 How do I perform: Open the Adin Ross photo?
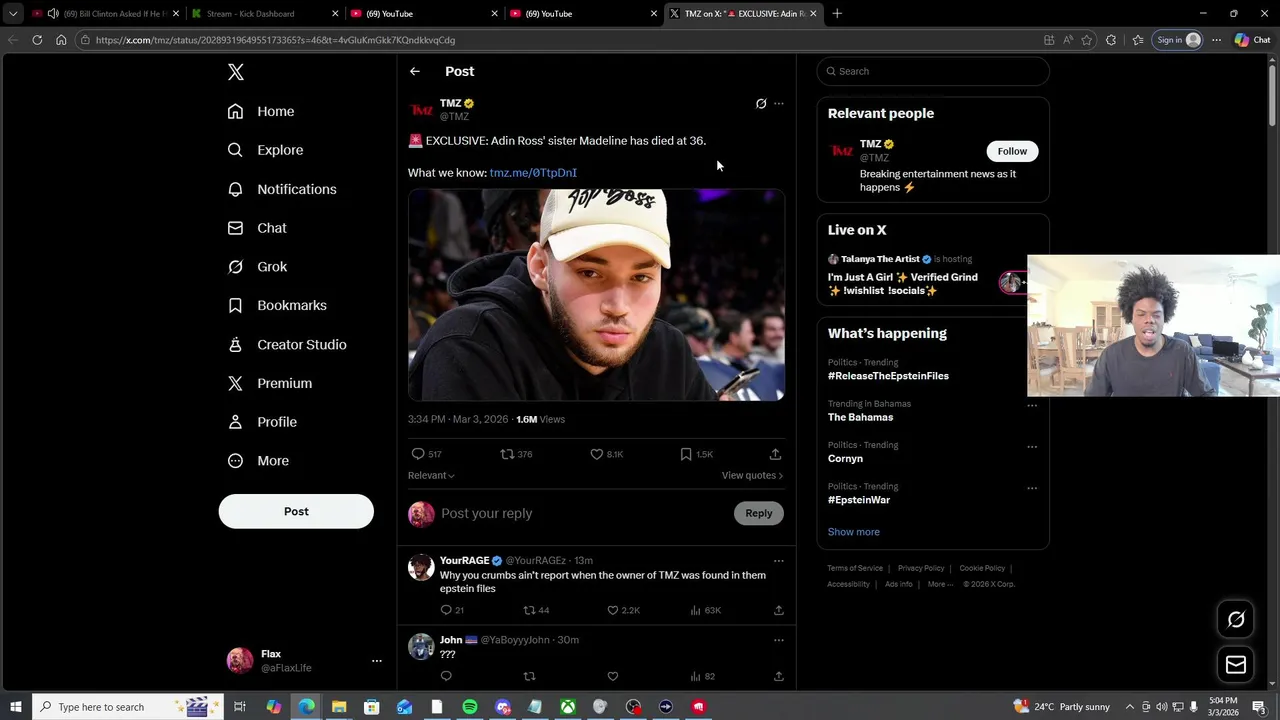pos(596,295)
